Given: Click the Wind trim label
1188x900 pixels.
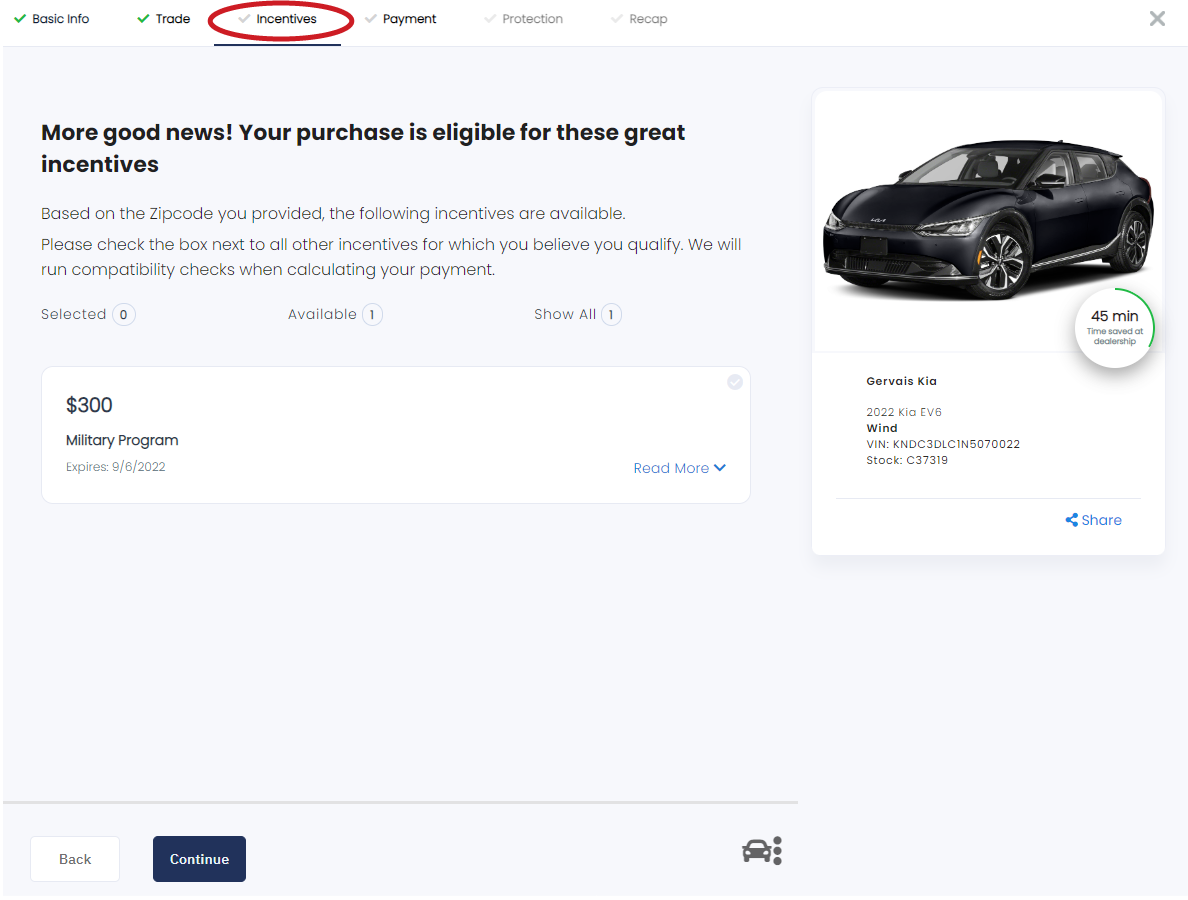Looking at the screenshot, I should tap(882, 428).
